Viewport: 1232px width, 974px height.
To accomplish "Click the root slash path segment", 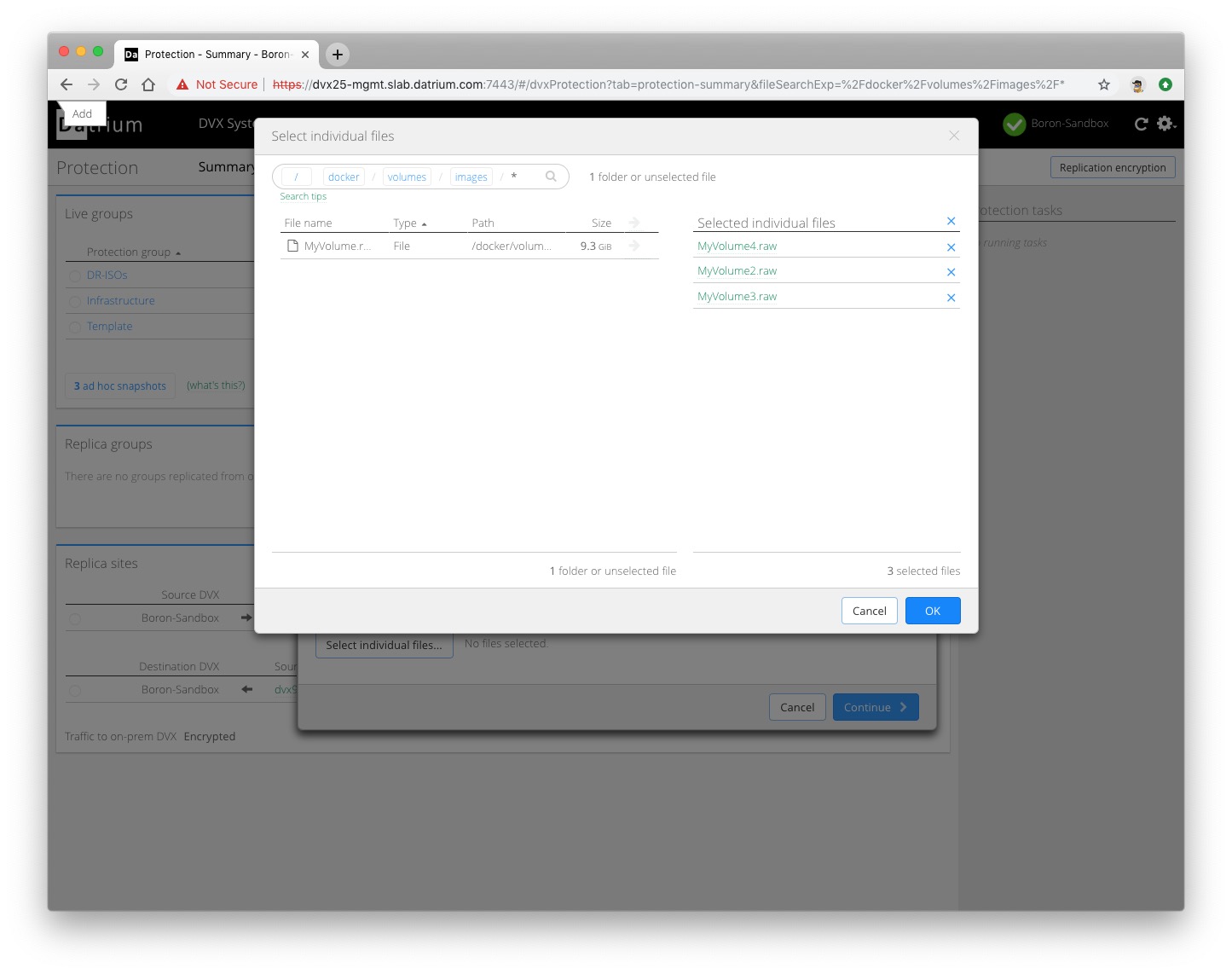I will (x=296, y=177).
